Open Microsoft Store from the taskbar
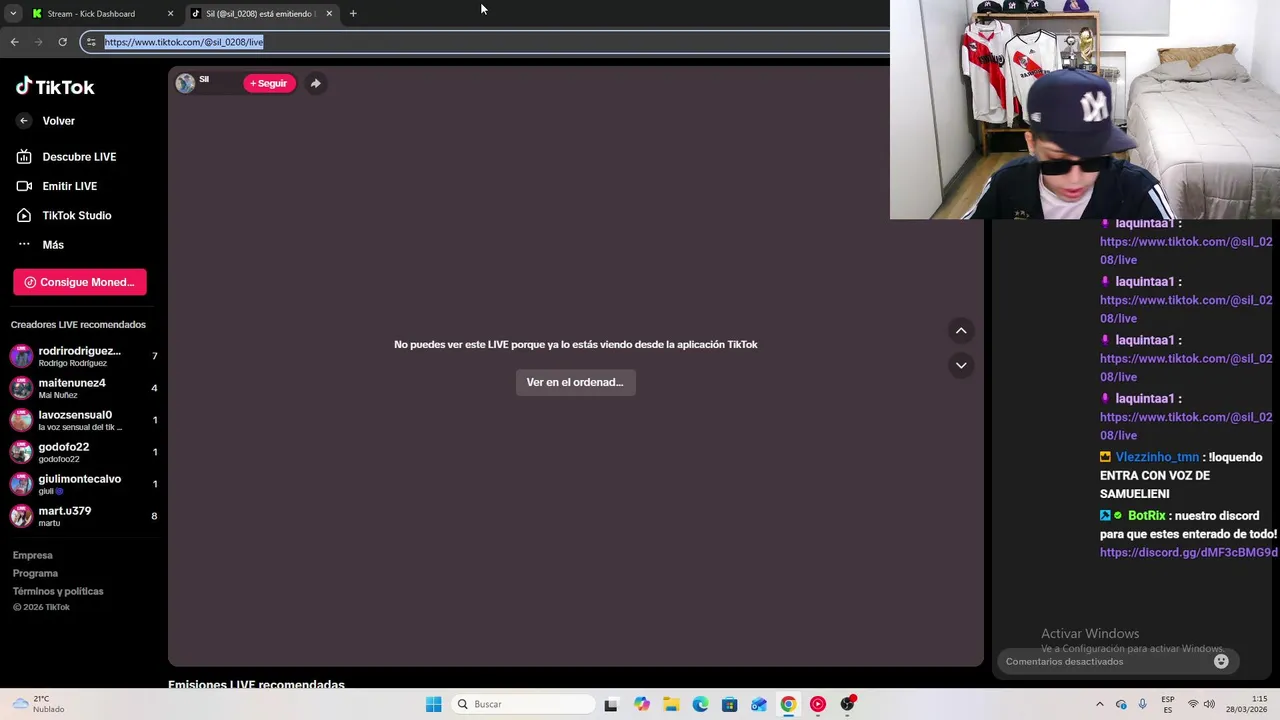 (729, 704)
